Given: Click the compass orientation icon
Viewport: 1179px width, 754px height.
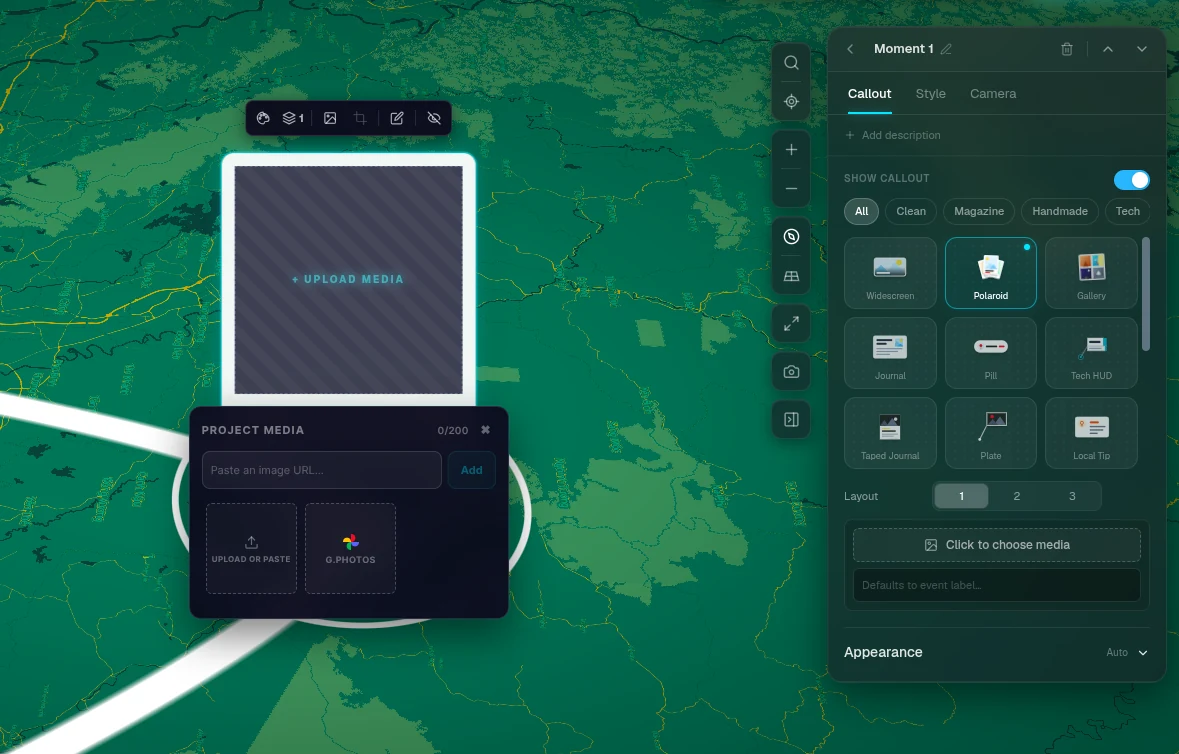Looking at the screenshot, I should tap(791, 237).
